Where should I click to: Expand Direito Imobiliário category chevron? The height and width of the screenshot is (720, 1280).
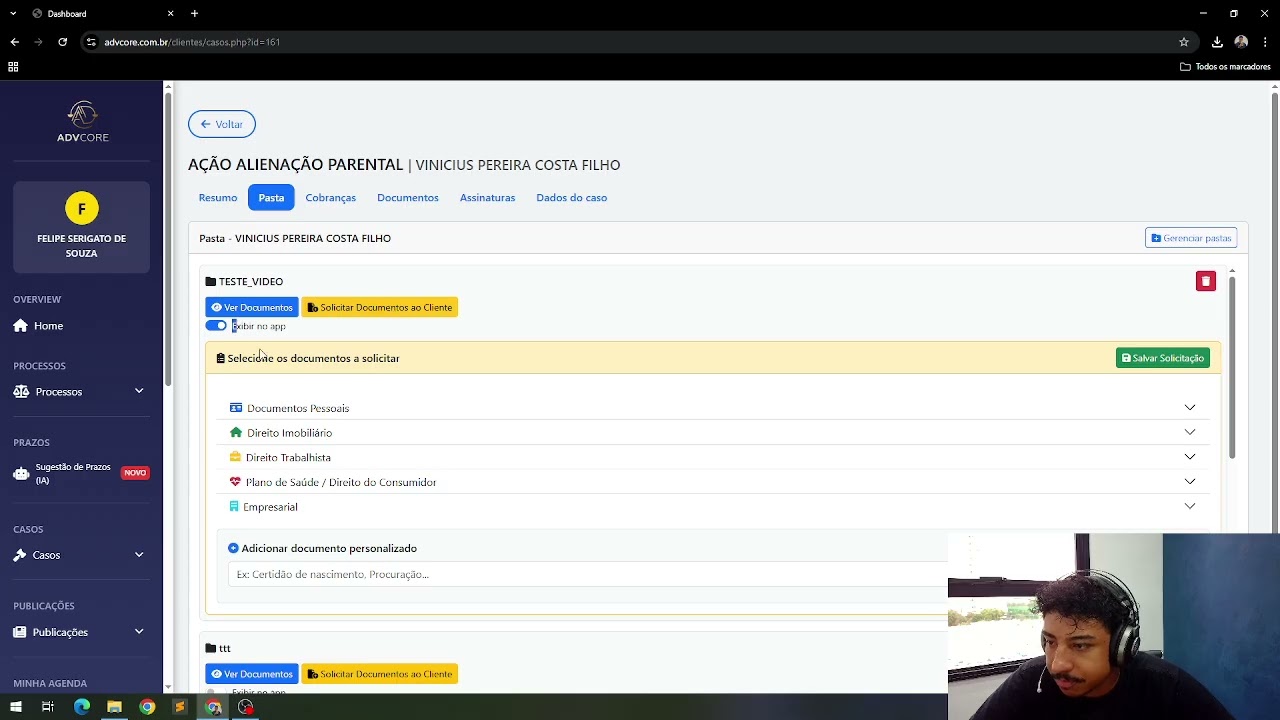(1190, 432)
